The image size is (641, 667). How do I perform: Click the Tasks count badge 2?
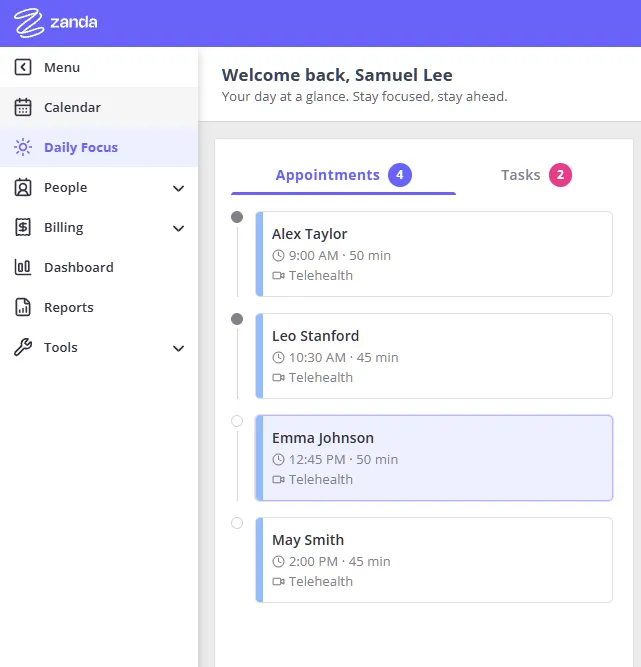click(x=560, y=175)
